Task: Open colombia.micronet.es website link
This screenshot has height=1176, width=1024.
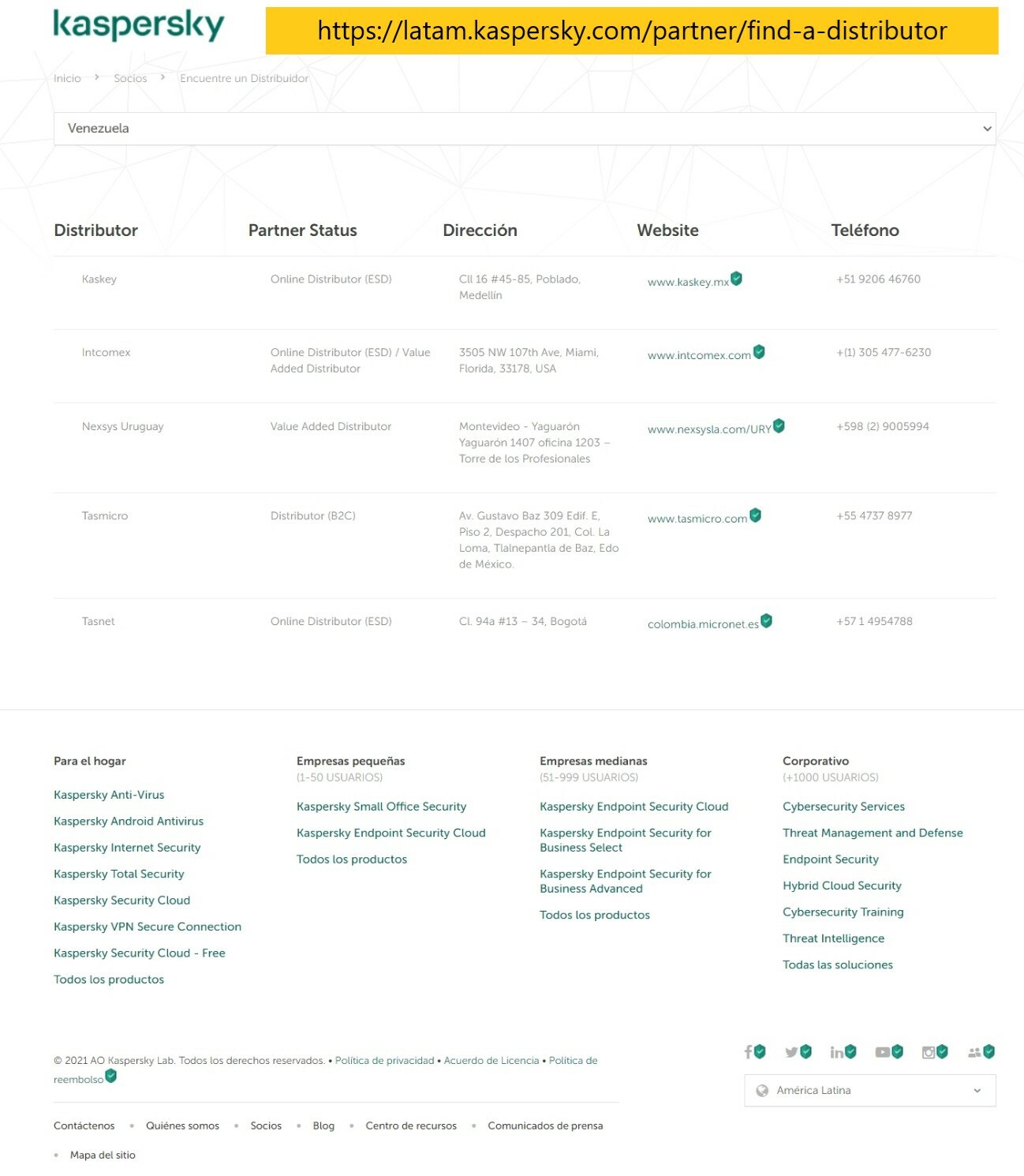Action: [703, 624]
